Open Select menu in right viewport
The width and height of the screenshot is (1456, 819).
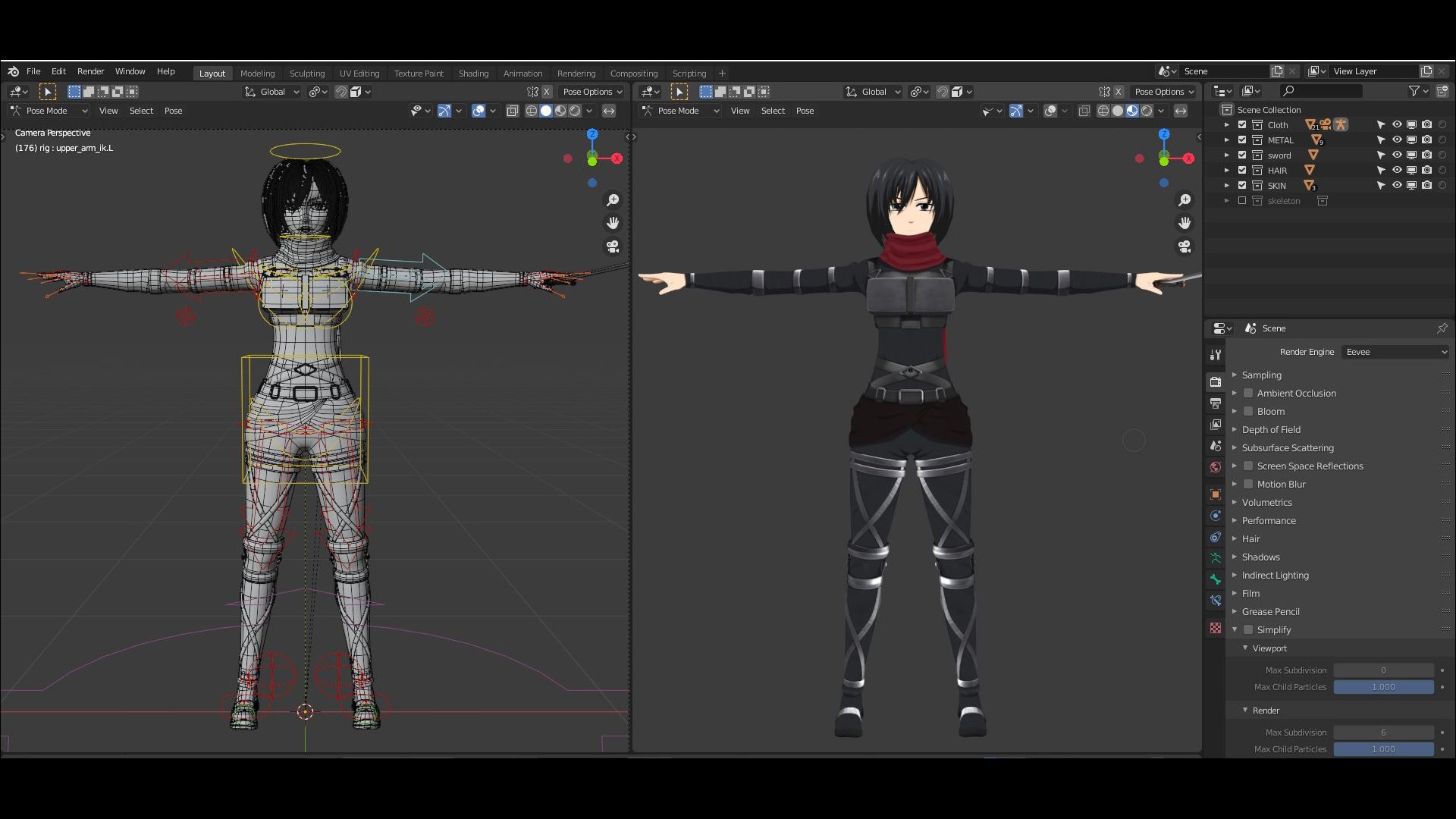[x=773, y=111]
